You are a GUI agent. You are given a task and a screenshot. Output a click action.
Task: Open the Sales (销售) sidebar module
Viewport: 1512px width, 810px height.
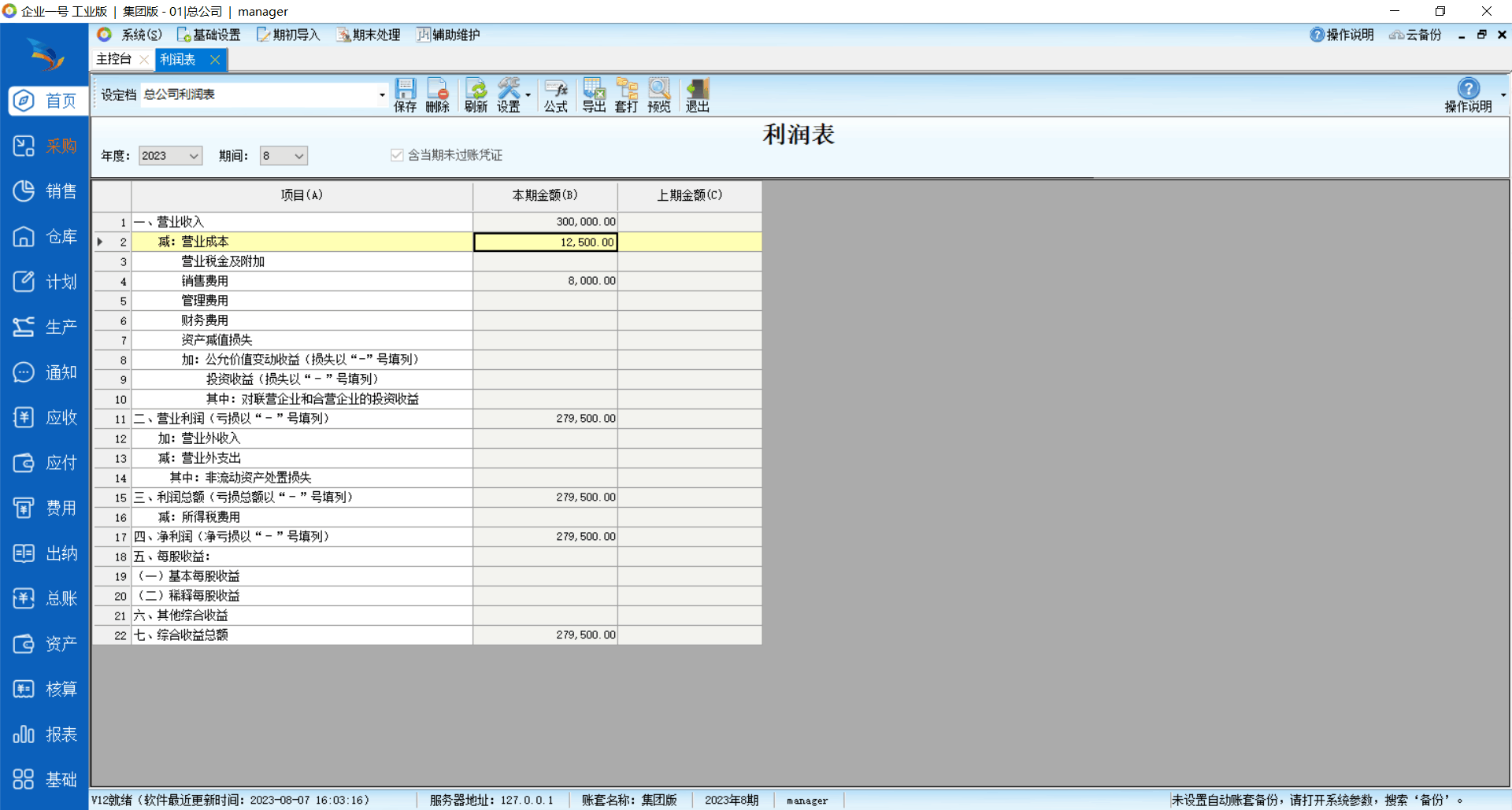tap(45, 191)
